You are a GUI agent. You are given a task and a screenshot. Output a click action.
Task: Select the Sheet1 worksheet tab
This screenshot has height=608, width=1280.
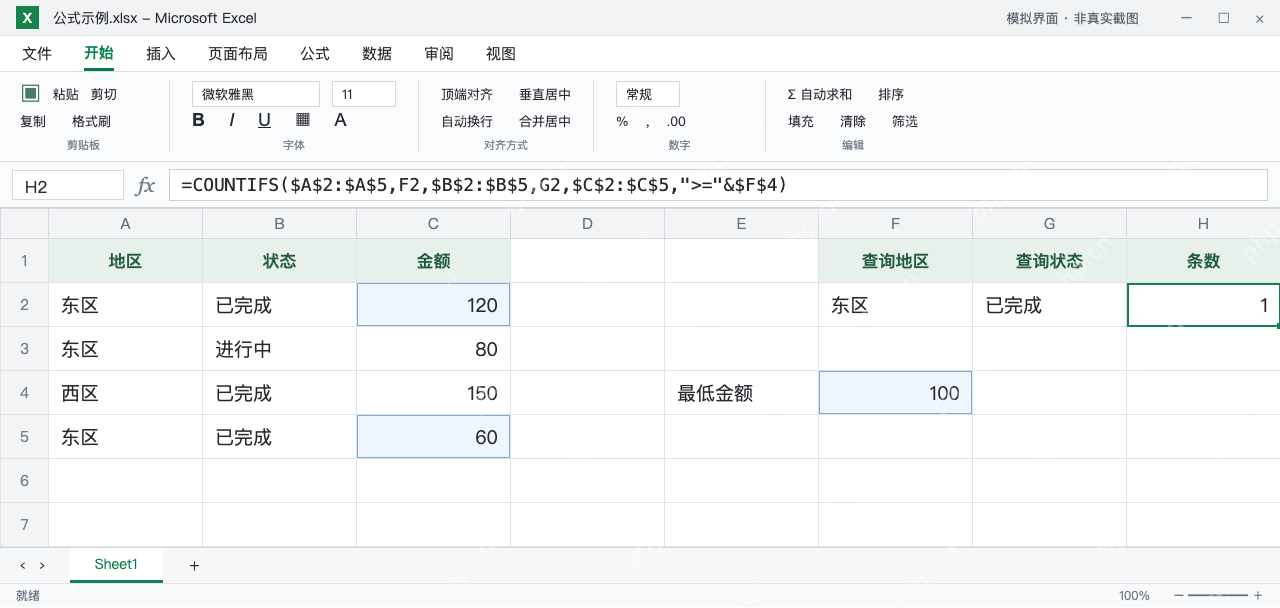(116, 564)
